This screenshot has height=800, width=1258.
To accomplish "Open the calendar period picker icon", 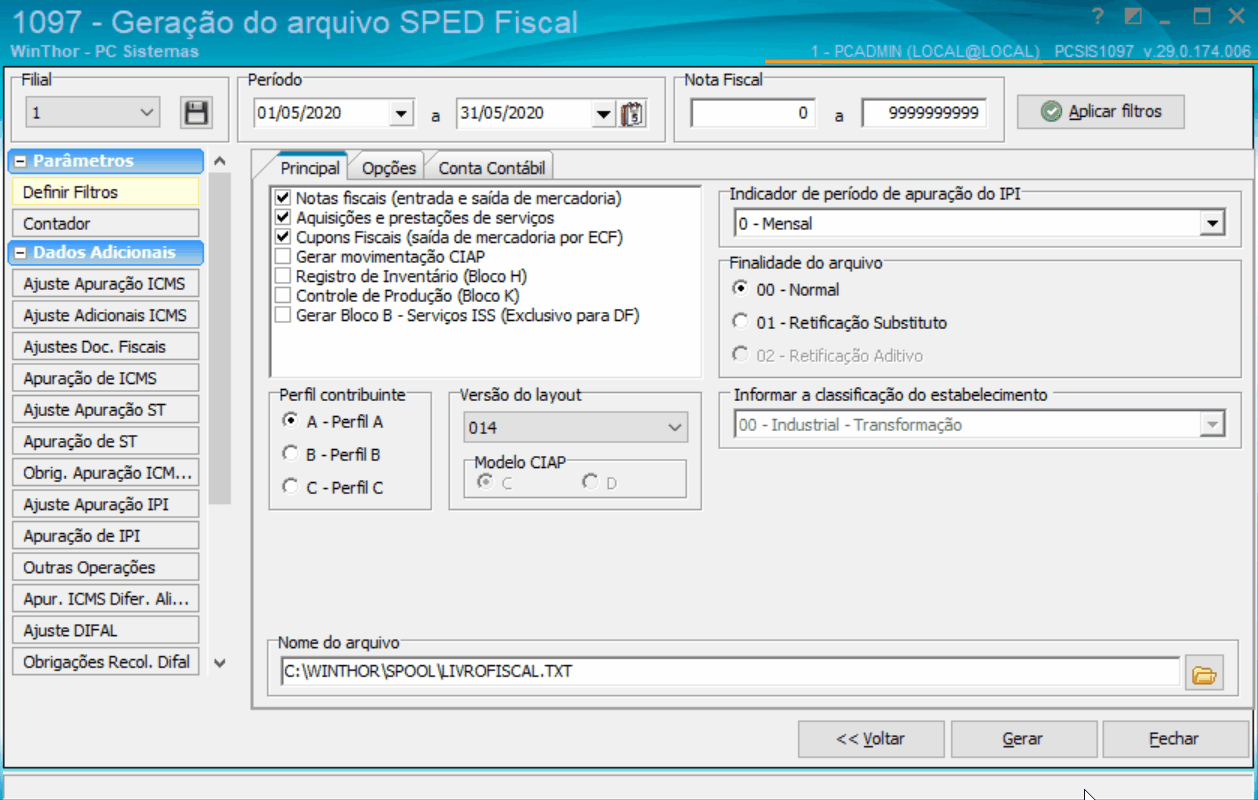I will pyautogui.click(x=632, y=114).
